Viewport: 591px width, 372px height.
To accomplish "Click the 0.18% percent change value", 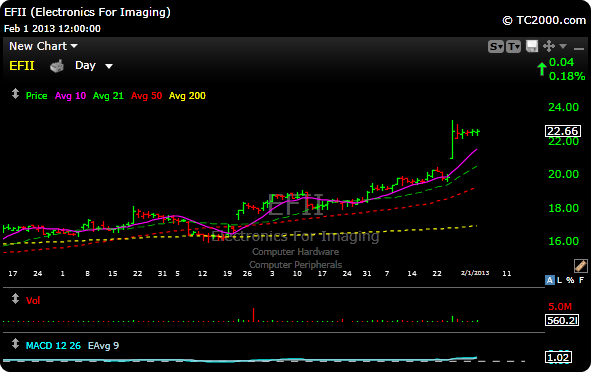I will (x=567, y=76).
